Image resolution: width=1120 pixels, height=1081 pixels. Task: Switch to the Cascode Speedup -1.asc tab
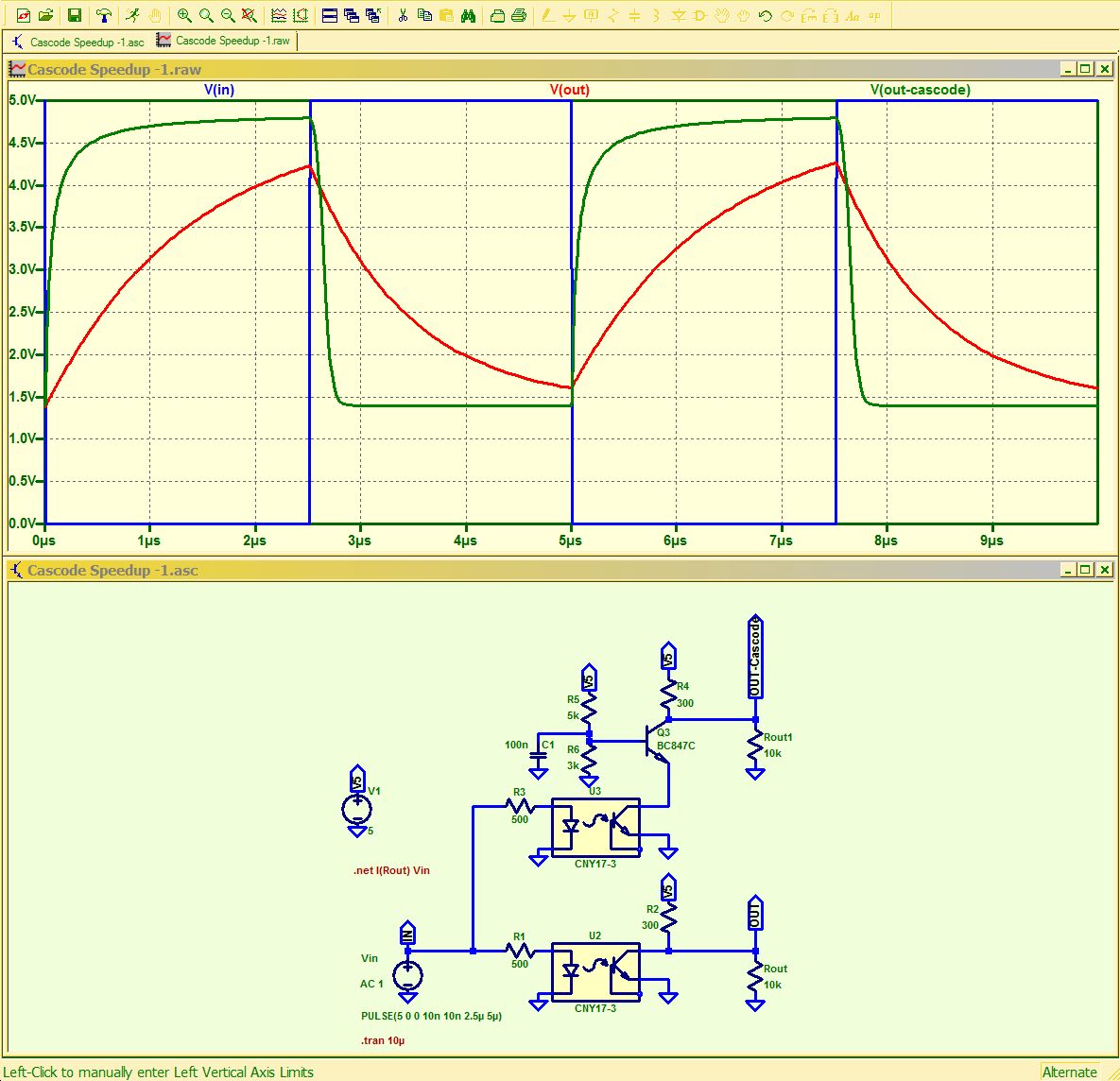point(78,43)
